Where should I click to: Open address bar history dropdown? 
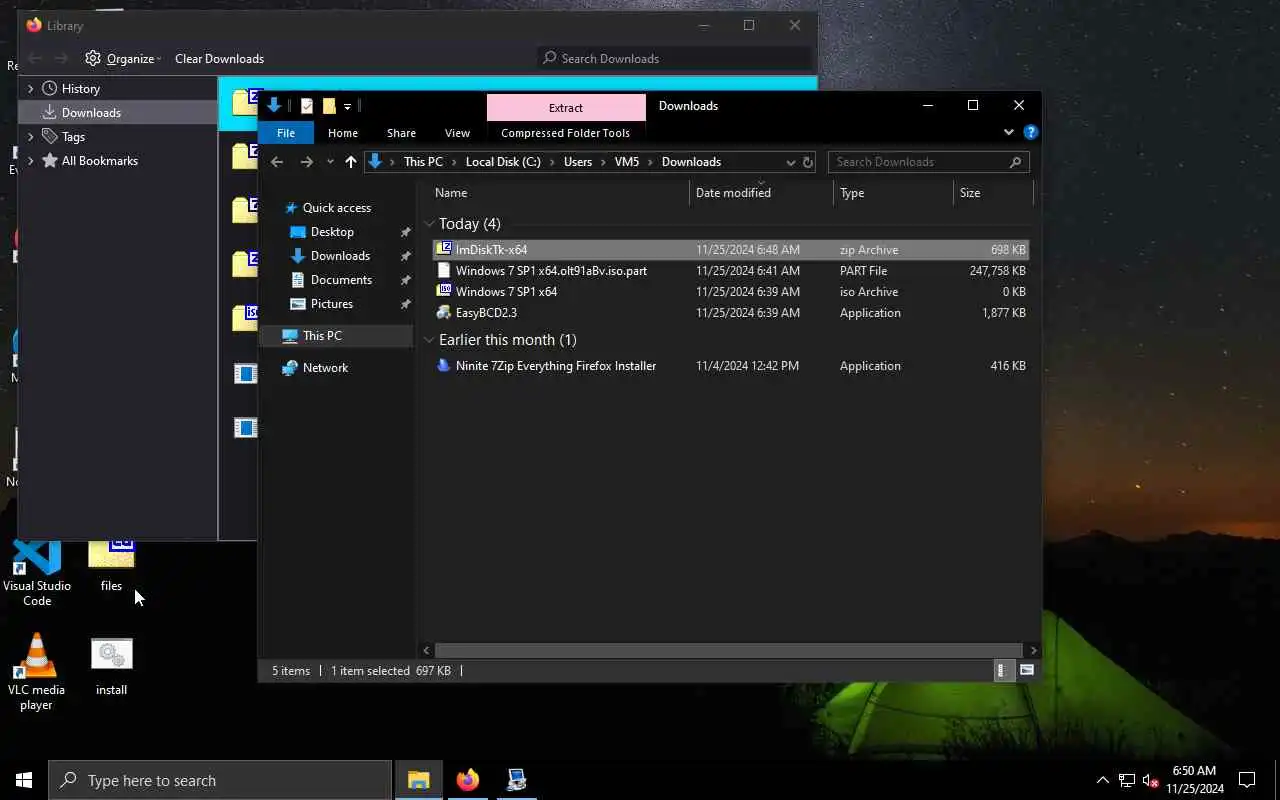[x=790, y=162]
